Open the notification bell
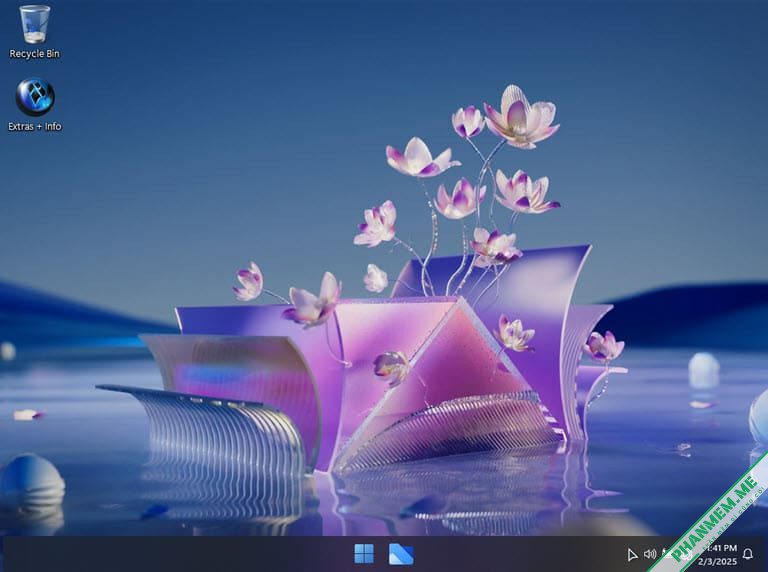Viewport: 768px width, 572px height. coord(747,554)
